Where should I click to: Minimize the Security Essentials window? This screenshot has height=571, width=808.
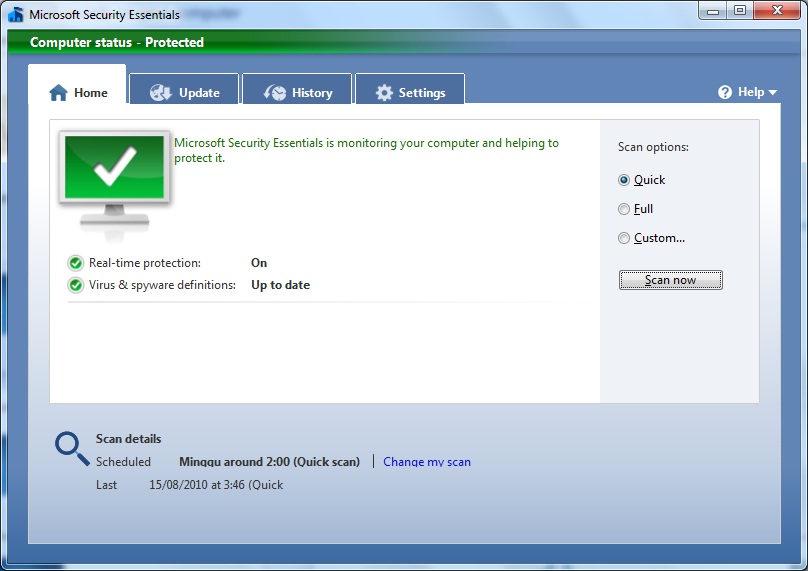click(x=713, y=10)
